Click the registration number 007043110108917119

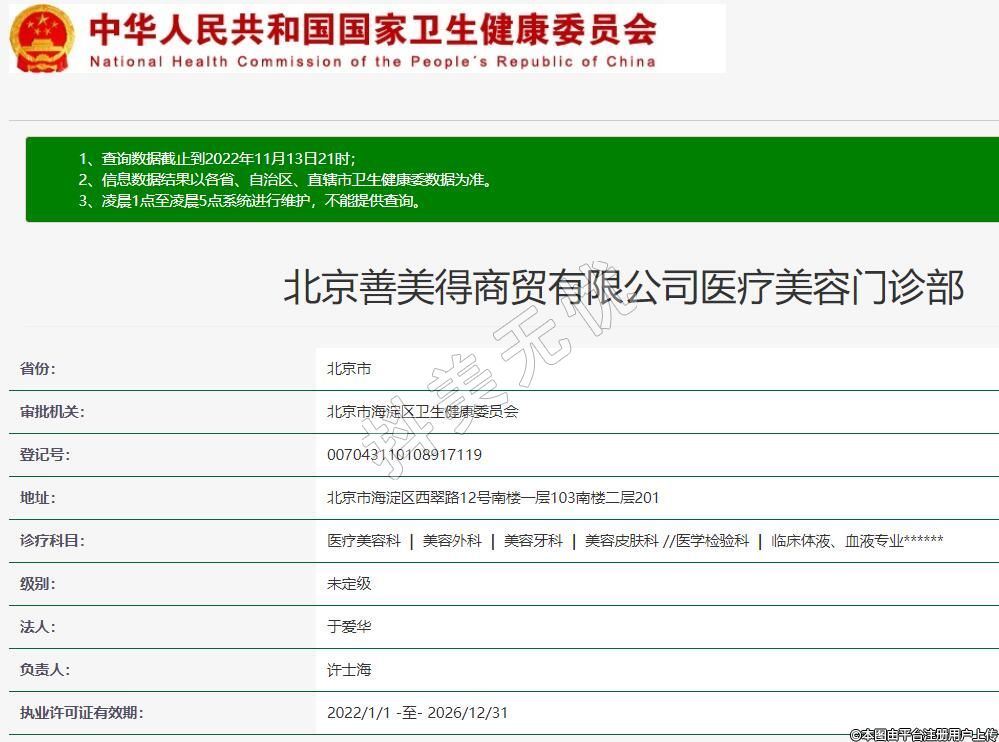404,454
